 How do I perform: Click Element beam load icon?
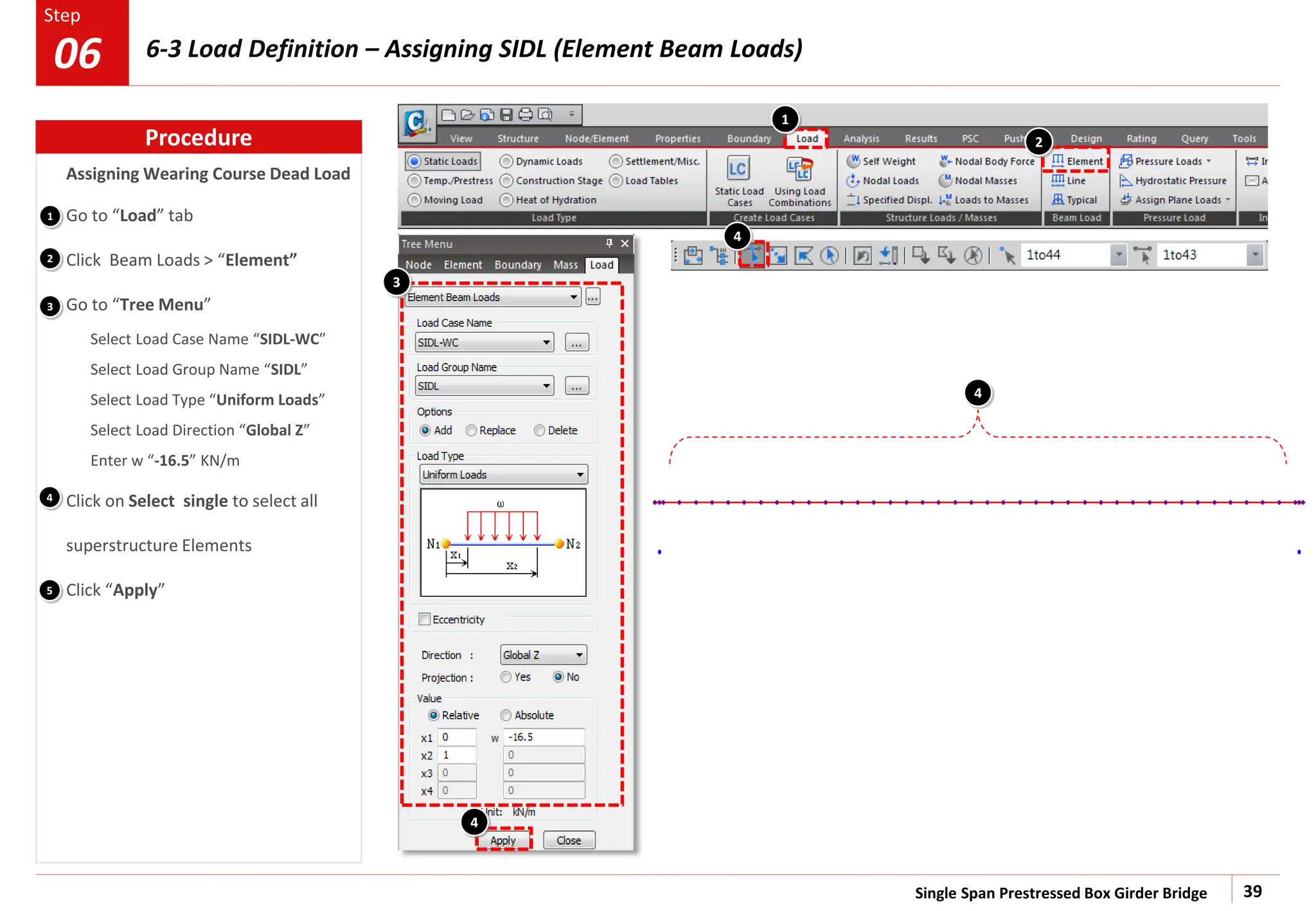[x=1058, y=161]
